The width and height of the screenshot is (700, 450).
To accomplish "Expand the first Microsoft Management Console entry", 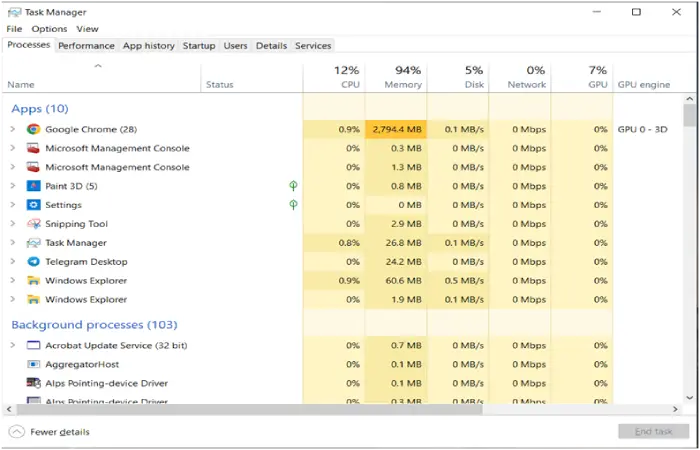I will [x=13, y=148].
